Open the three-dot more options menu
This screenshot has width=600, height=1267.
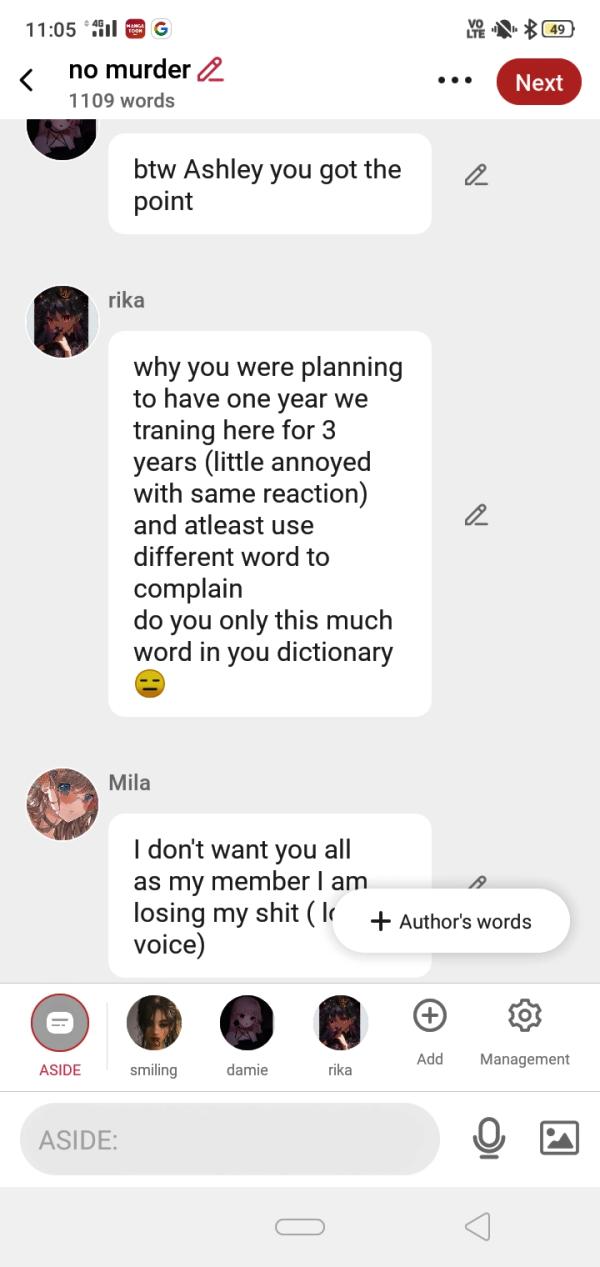[455, 81]
